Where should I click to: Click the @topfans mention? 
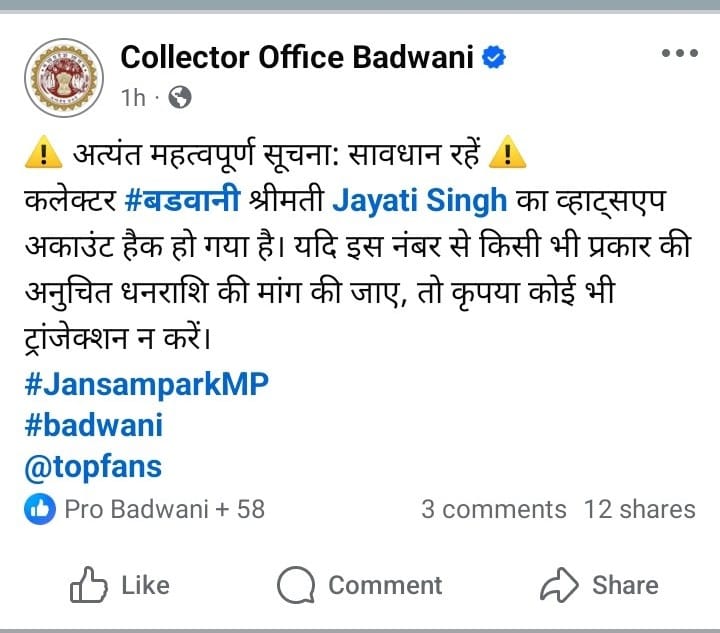coord(93,467)
